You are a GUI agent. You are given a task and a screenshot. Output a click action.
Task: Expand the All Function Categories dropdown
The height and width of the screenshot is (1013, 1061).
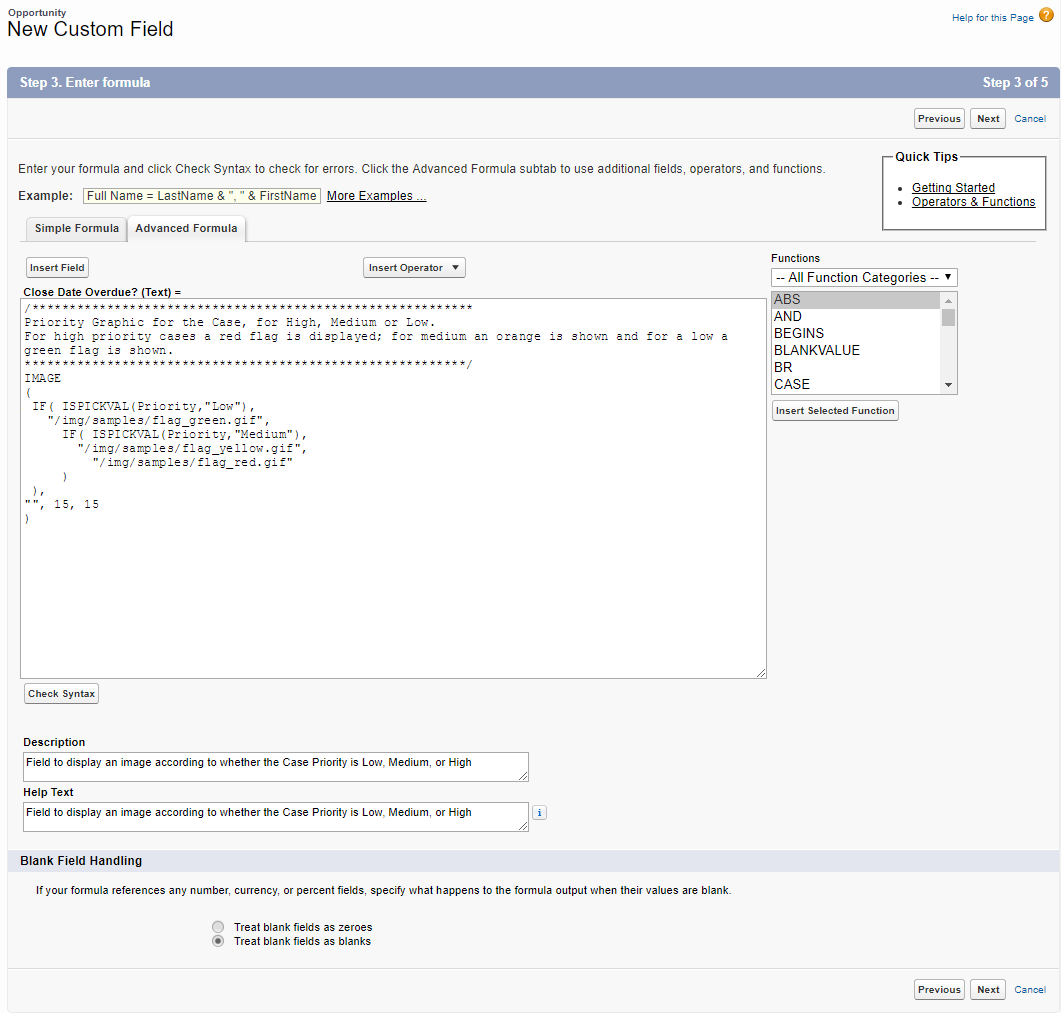coord(864,278)
